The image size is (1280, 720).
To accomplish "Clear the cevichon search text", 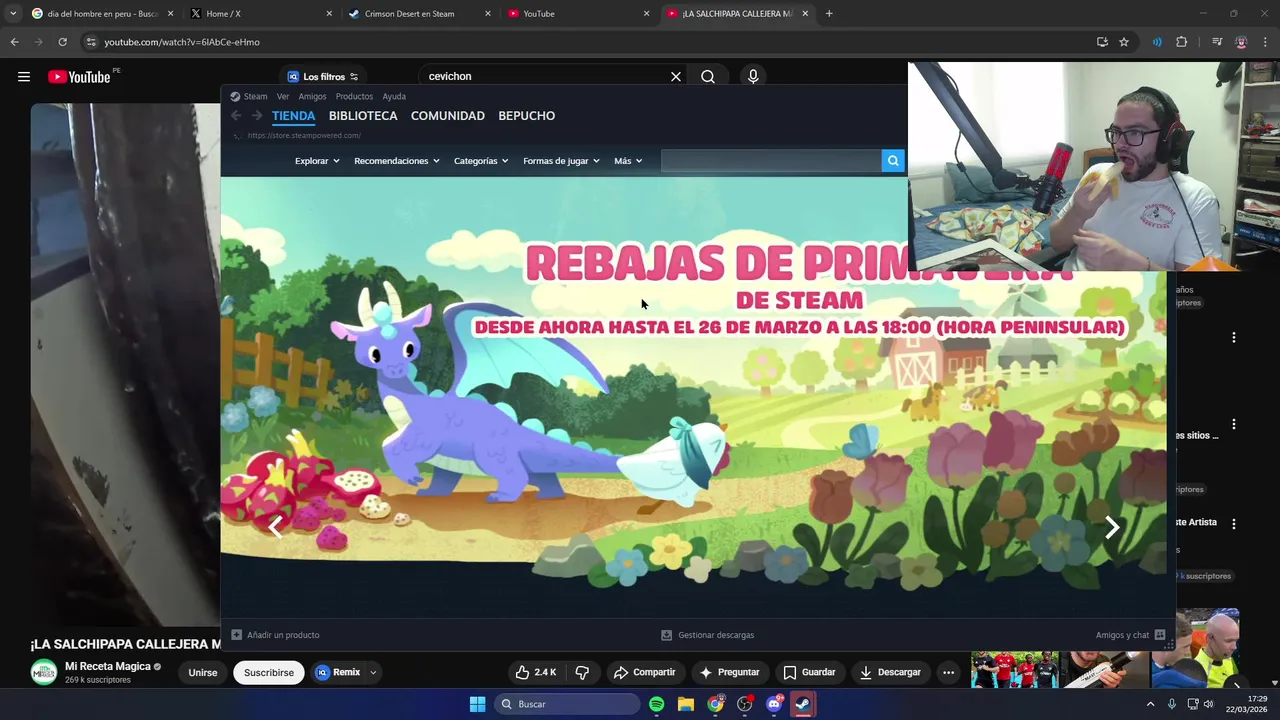I will (676, 77).
